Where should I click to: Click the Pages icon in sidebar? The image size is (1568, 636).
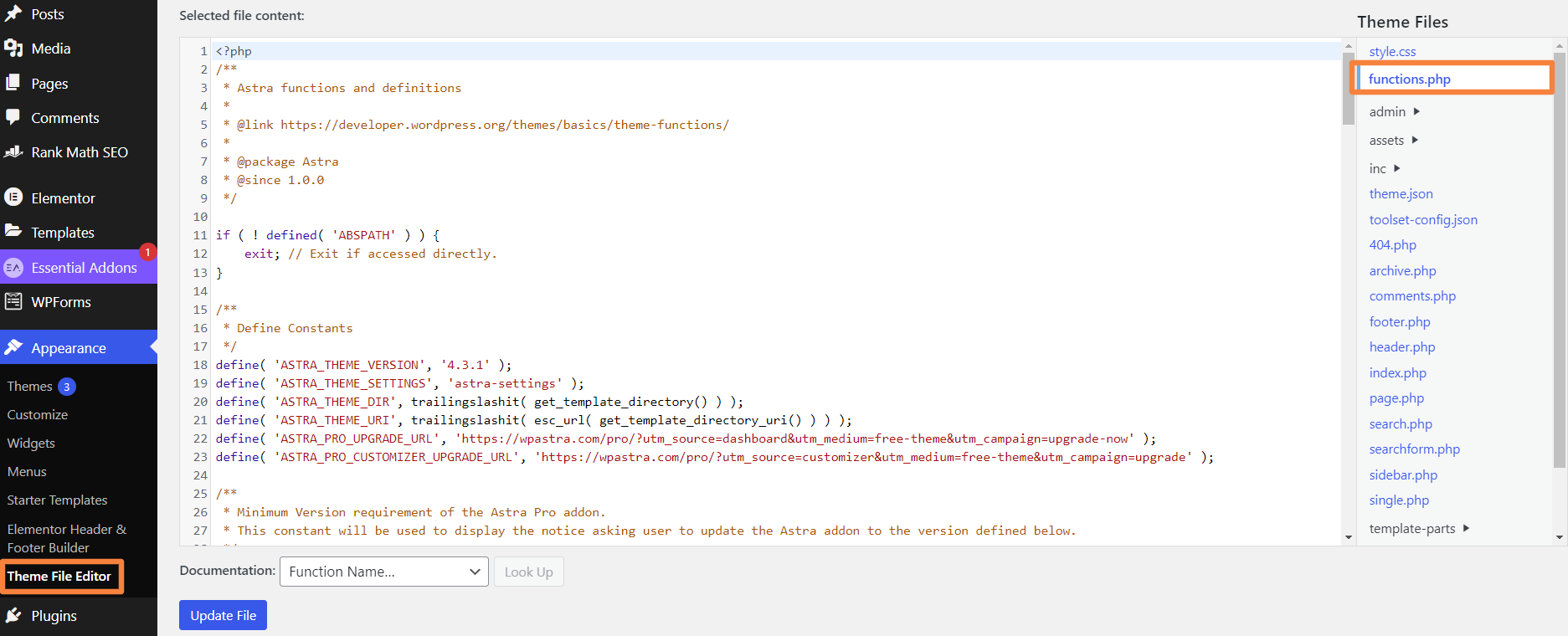coord(13,83)
